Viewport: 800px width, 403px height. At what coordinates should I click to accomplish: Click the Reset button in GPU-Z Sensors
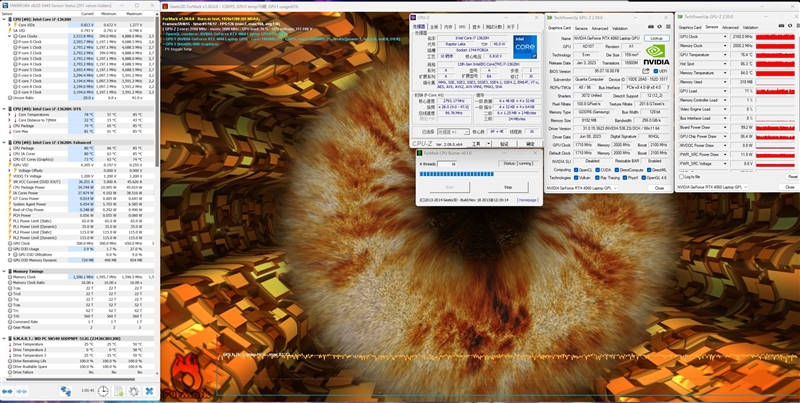coord(792,177)
